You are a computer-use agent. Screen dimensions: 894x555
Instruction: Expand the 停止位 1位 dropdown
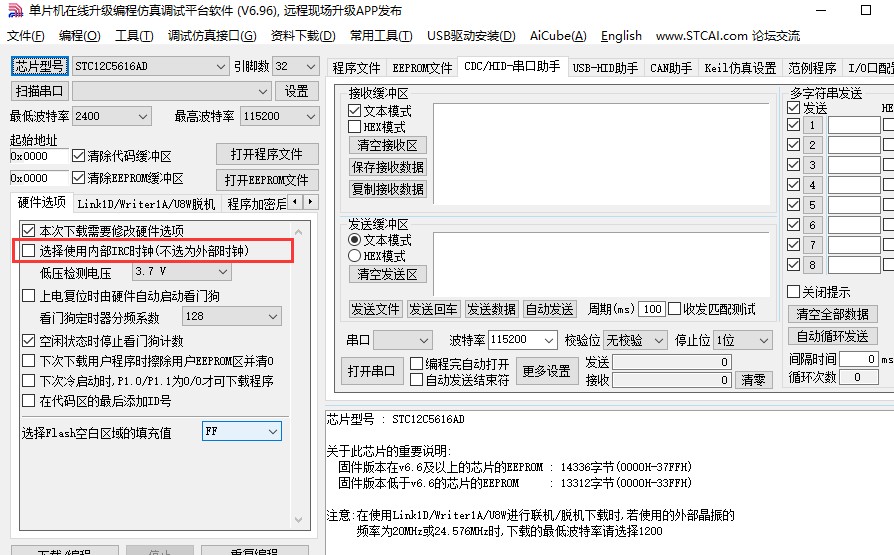pyautogui.click(x=764, y=341)
